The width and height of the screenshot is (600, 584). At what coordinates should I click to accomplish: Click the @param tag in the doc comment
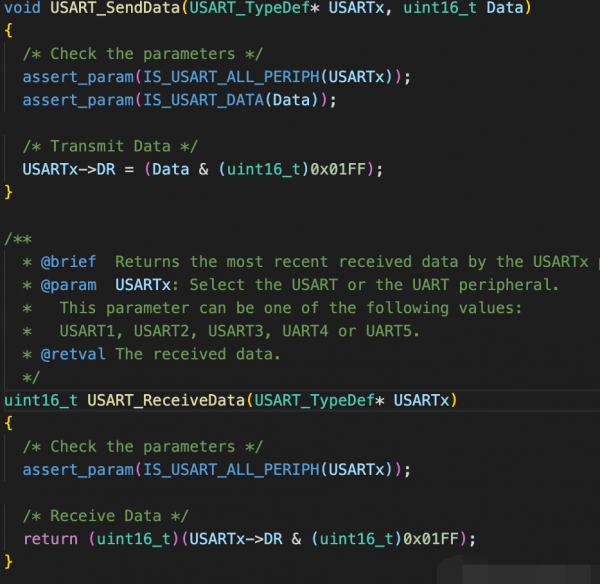tap(68, 285)
